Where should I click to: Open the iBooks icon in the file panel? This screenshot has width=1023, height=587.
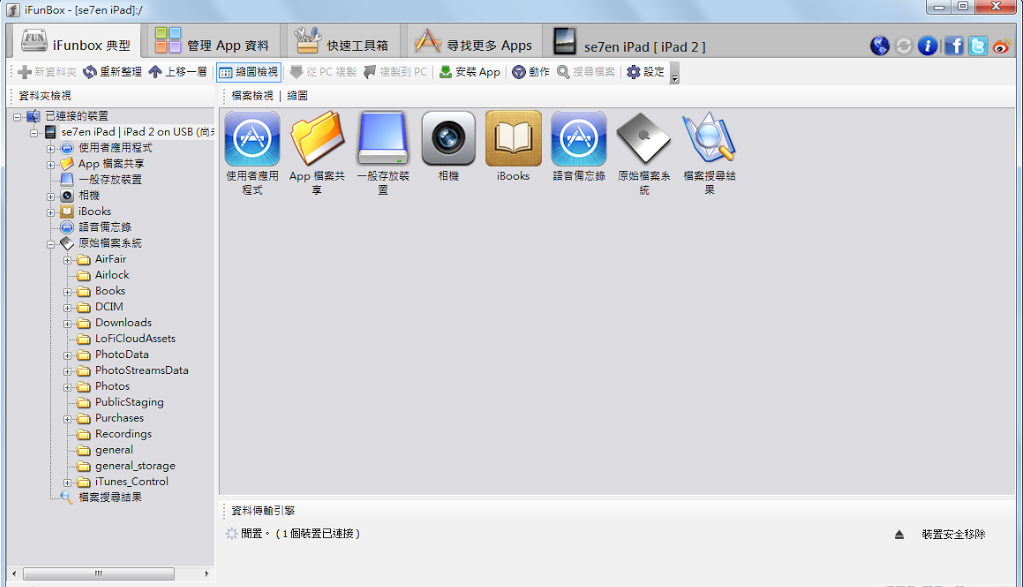point(512,140)
